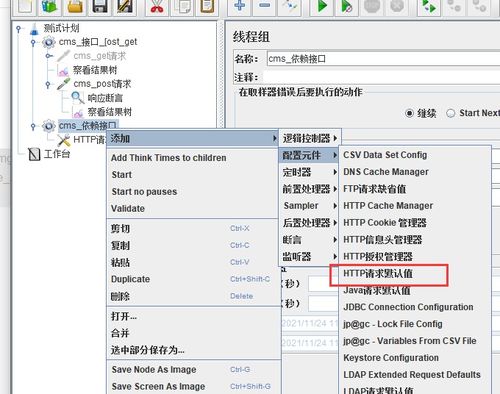Click the 注释 input field

[382, 77]
